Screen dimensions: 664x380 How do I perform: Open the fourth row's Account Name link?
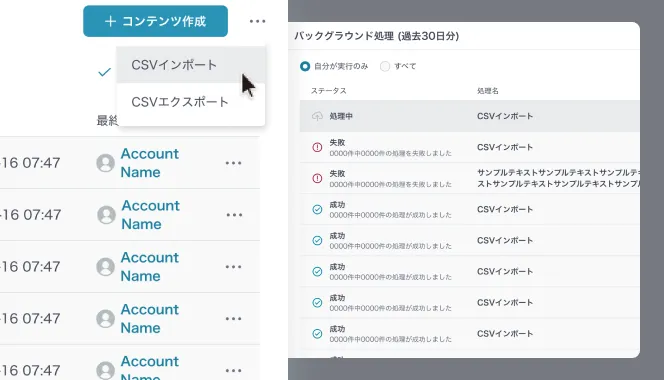[x=149, y=319]
